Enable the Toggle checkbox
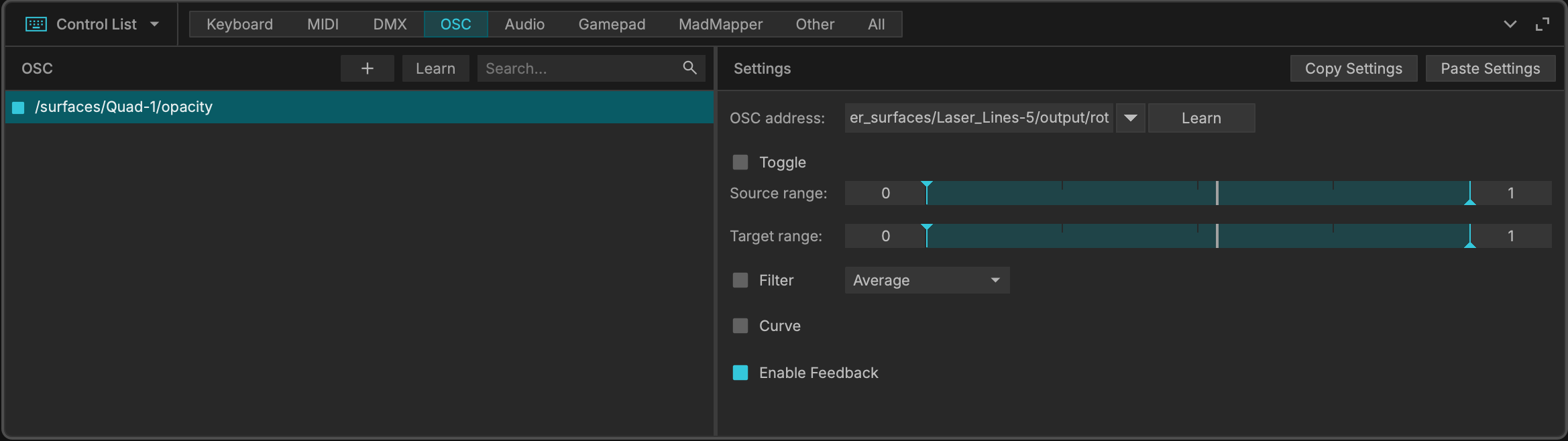The width and height of the screenshot is (1568, 441). click(x=740, y=162)
